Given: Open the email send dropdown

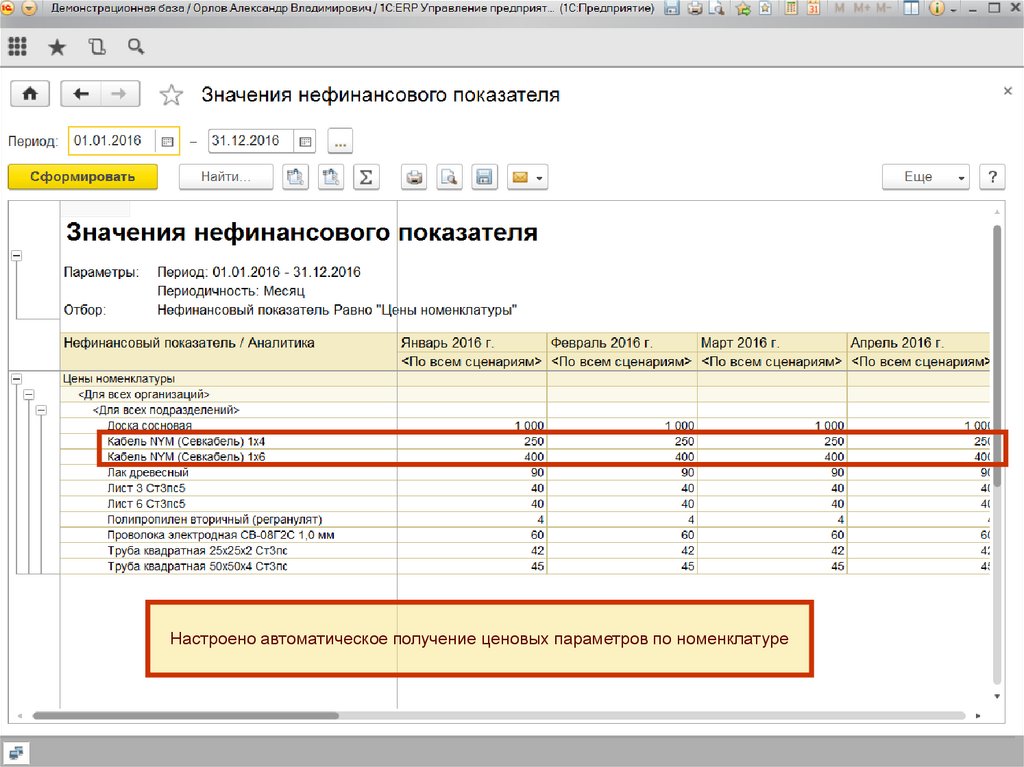Looking at the screenshot, I should pyautogui.click(x=527, y=177).
